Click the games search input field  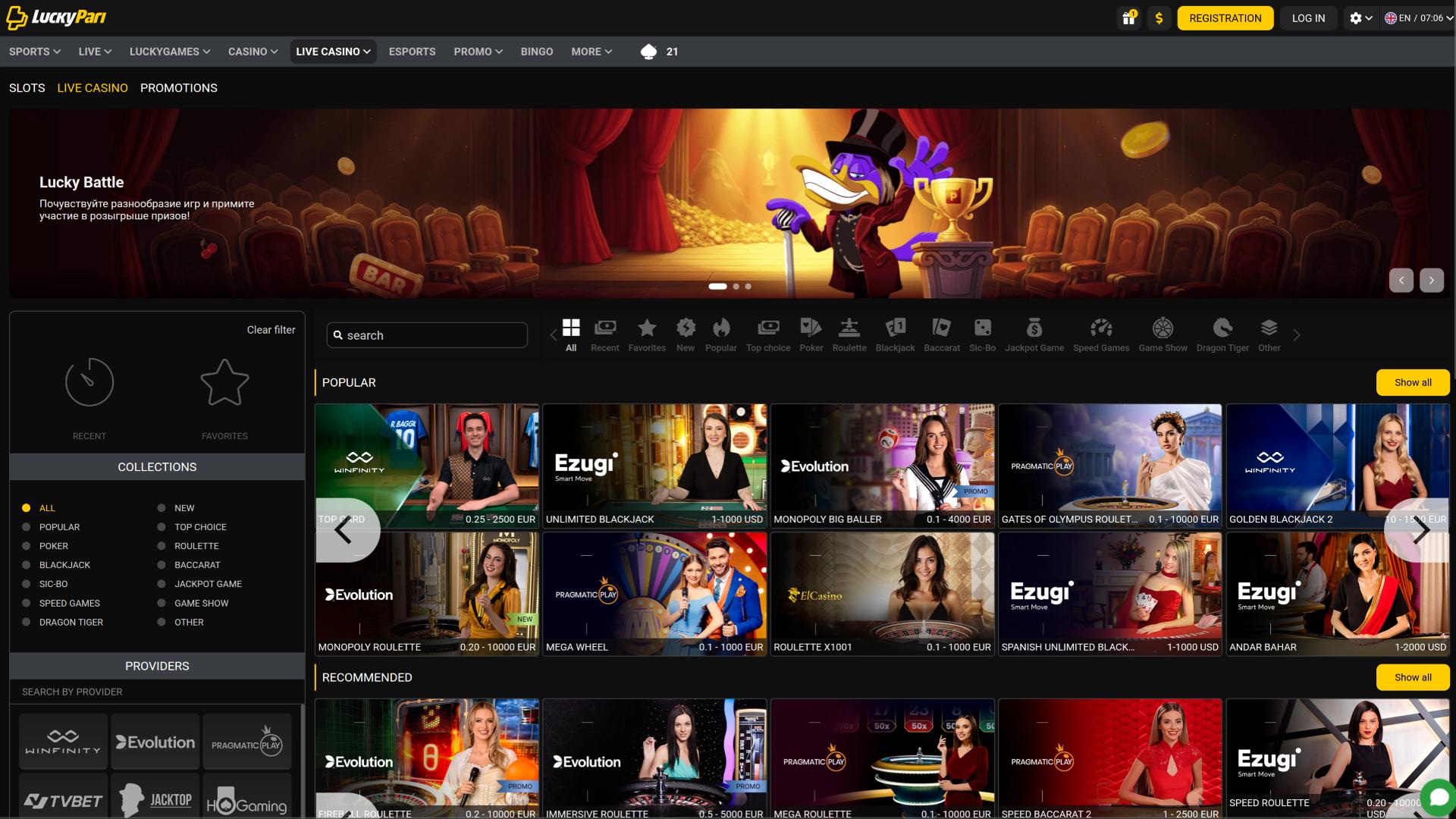click(427, 335)
